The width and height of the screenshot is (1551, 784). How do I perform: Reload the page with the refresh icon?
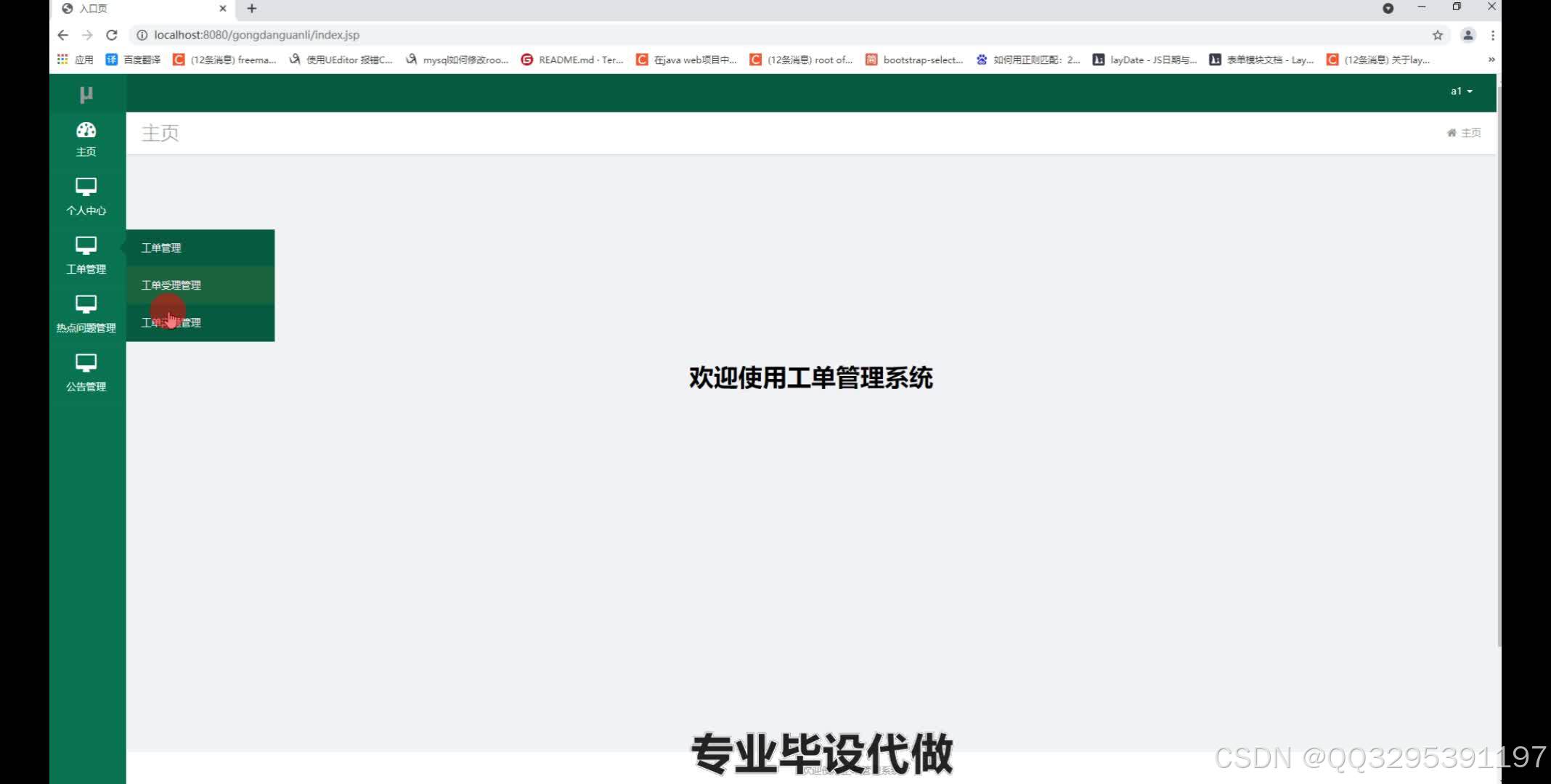[112, 35]
